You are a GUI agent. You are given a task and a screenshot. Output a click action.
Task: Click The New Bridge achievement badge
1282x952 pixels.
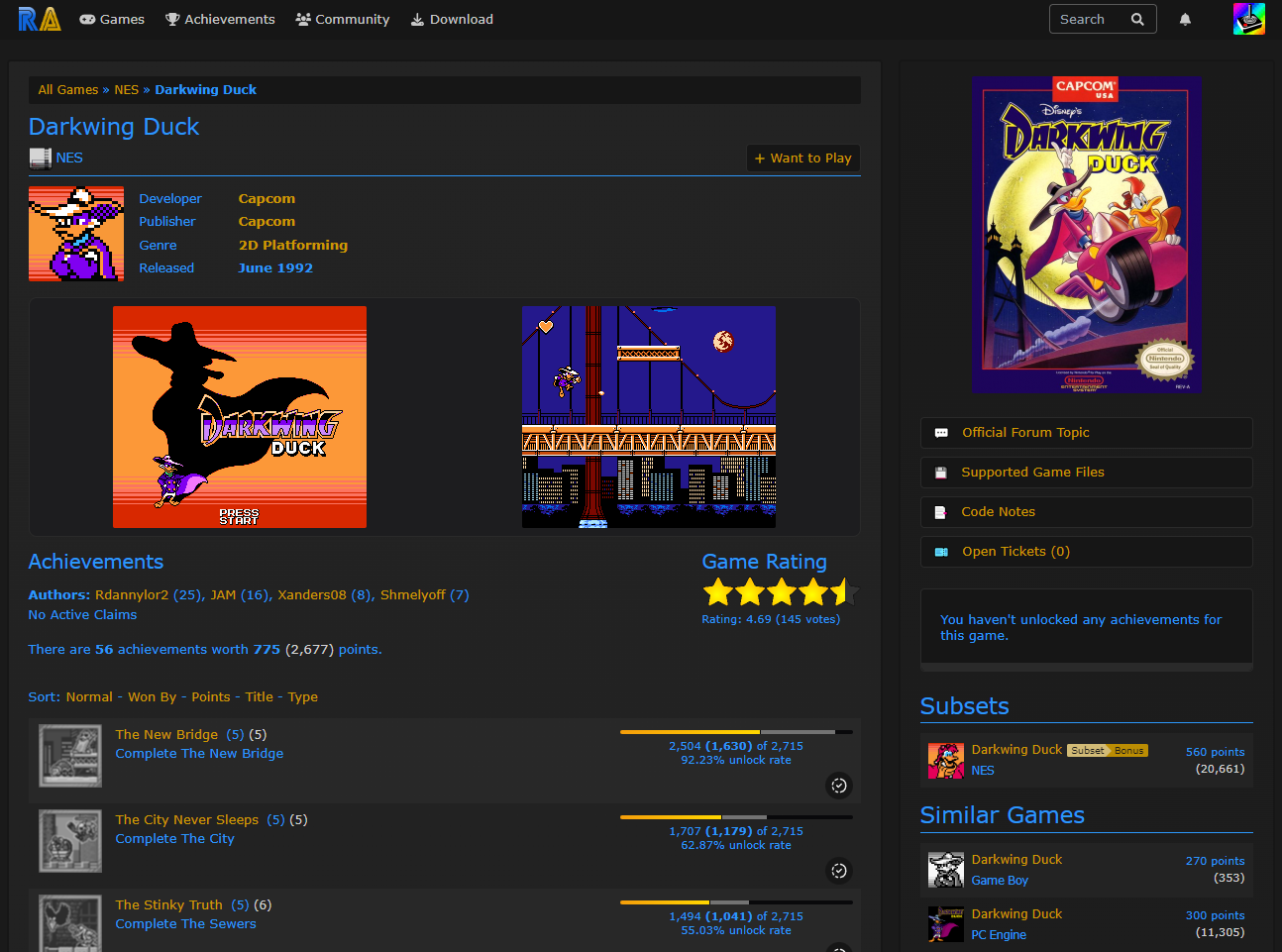point(70,756)
